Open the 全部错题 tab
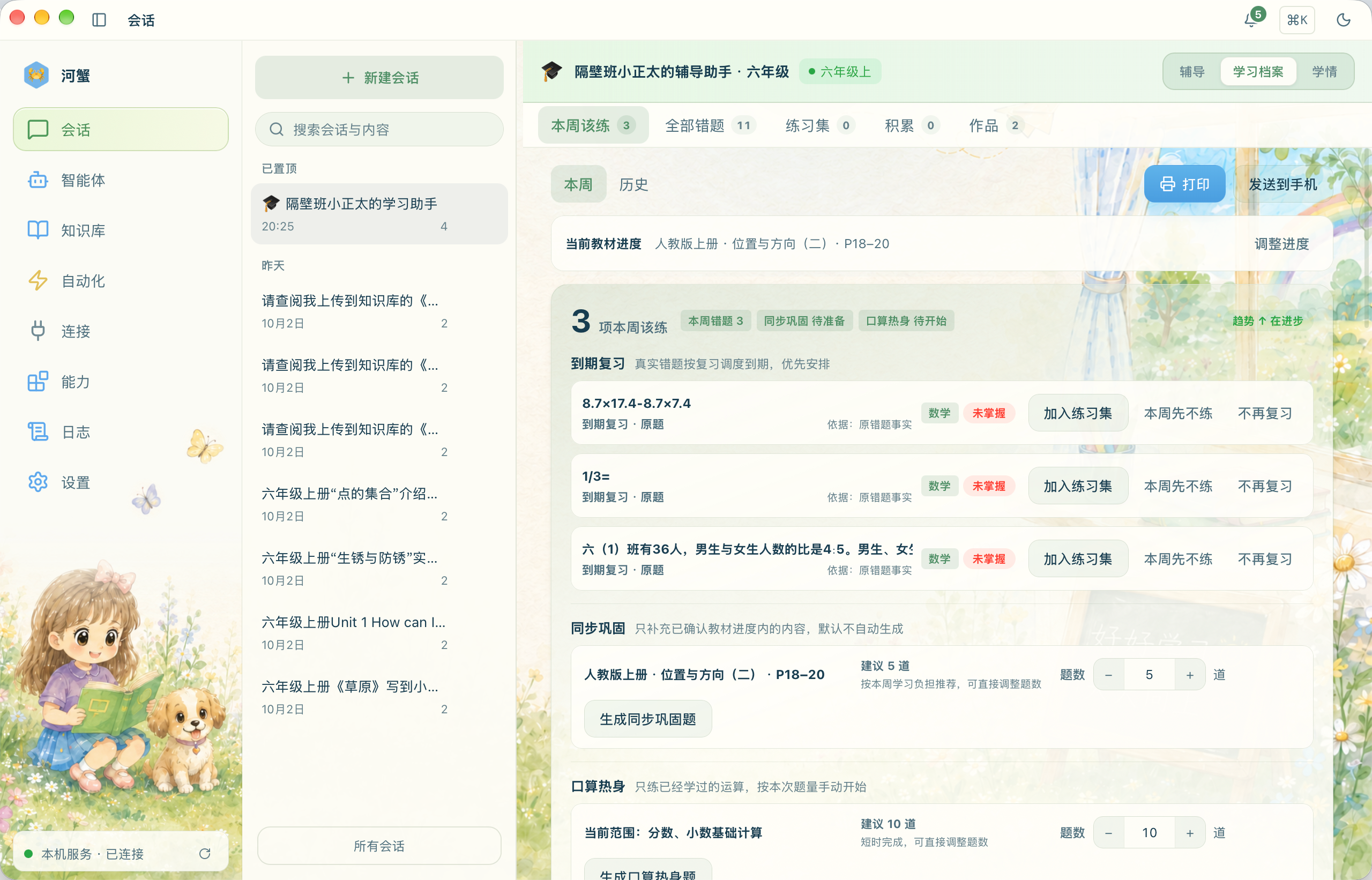This screenshot has width=1372, height=880. pyautogui.click(x=710, y=125)
